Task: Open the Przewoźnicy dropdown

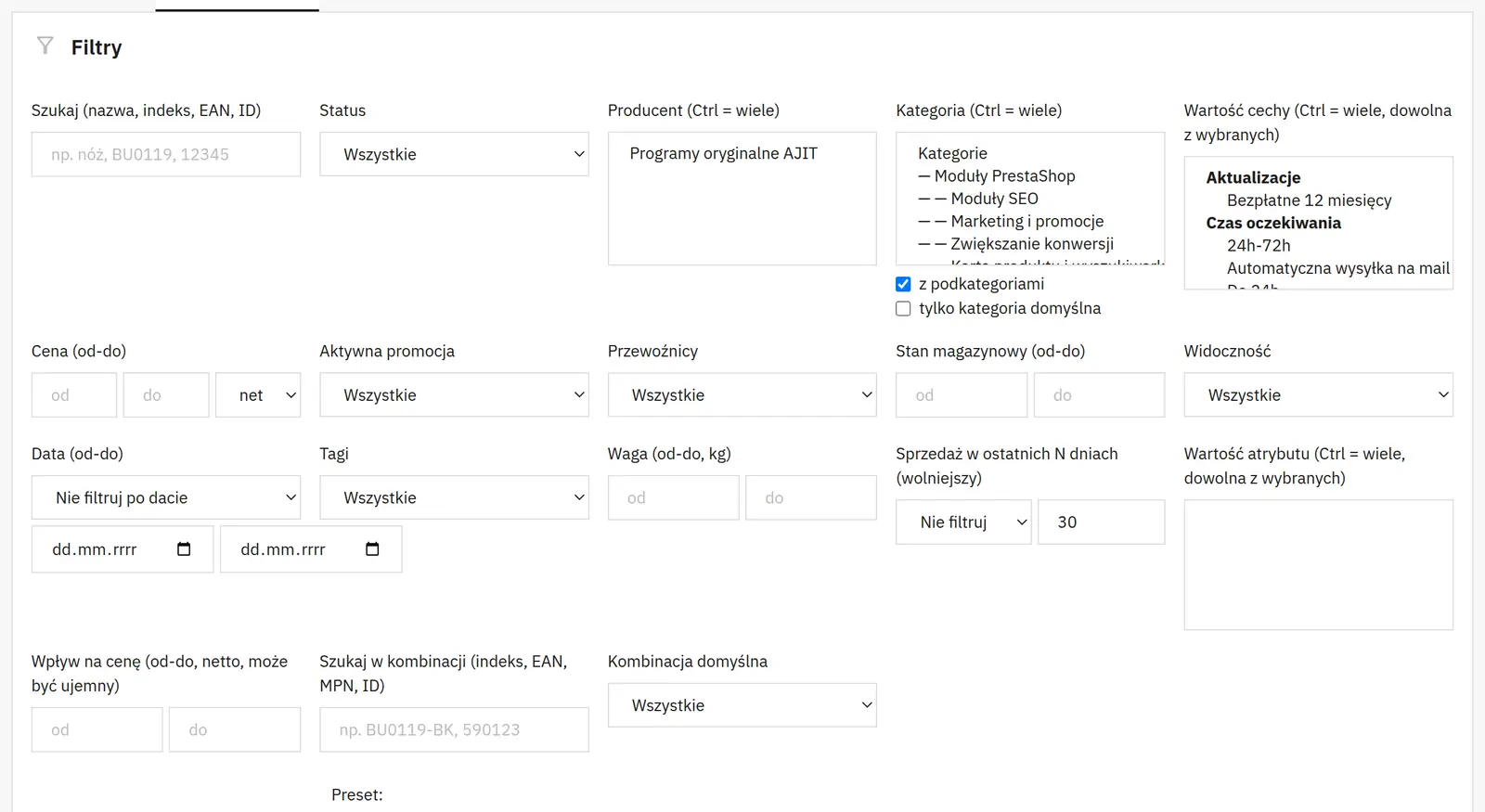Action: tap(742, 395)
